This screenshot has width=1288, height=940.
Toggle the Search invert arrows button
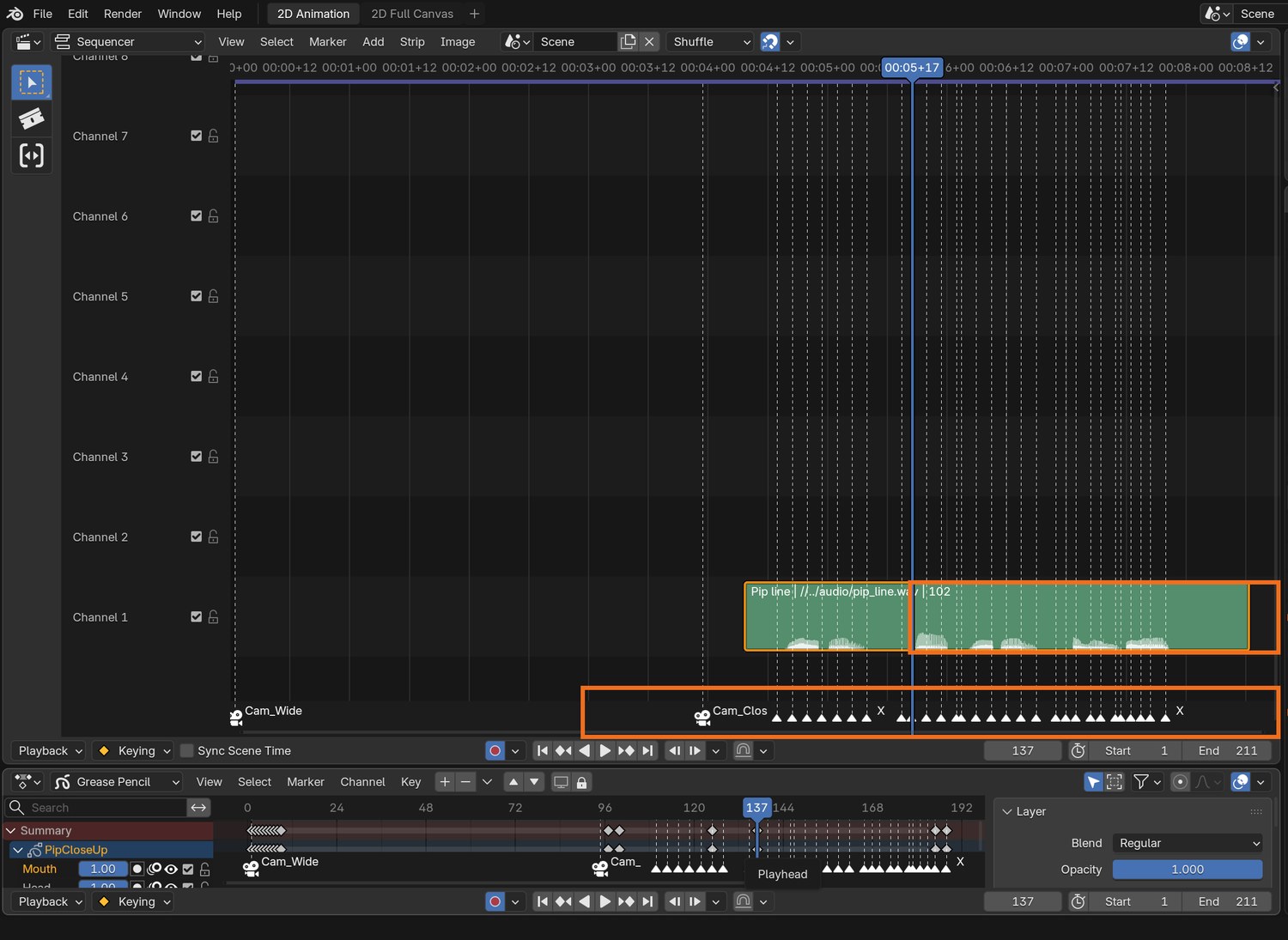(x=199, y=807)
